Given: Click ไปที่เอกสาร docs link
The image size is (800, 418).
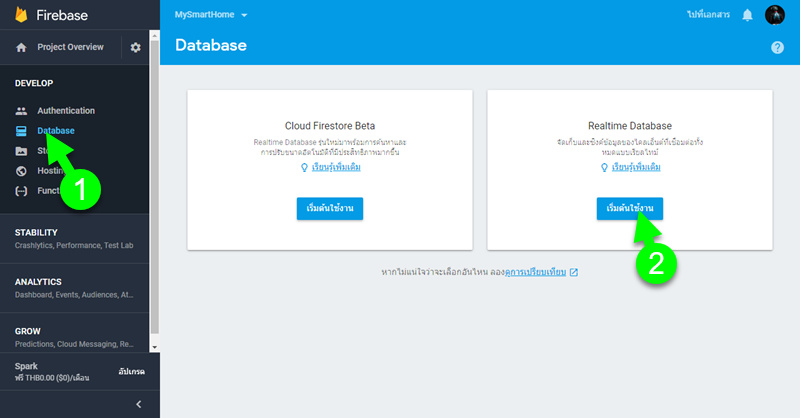Looking at the screenshot, I should coord(708,15).
